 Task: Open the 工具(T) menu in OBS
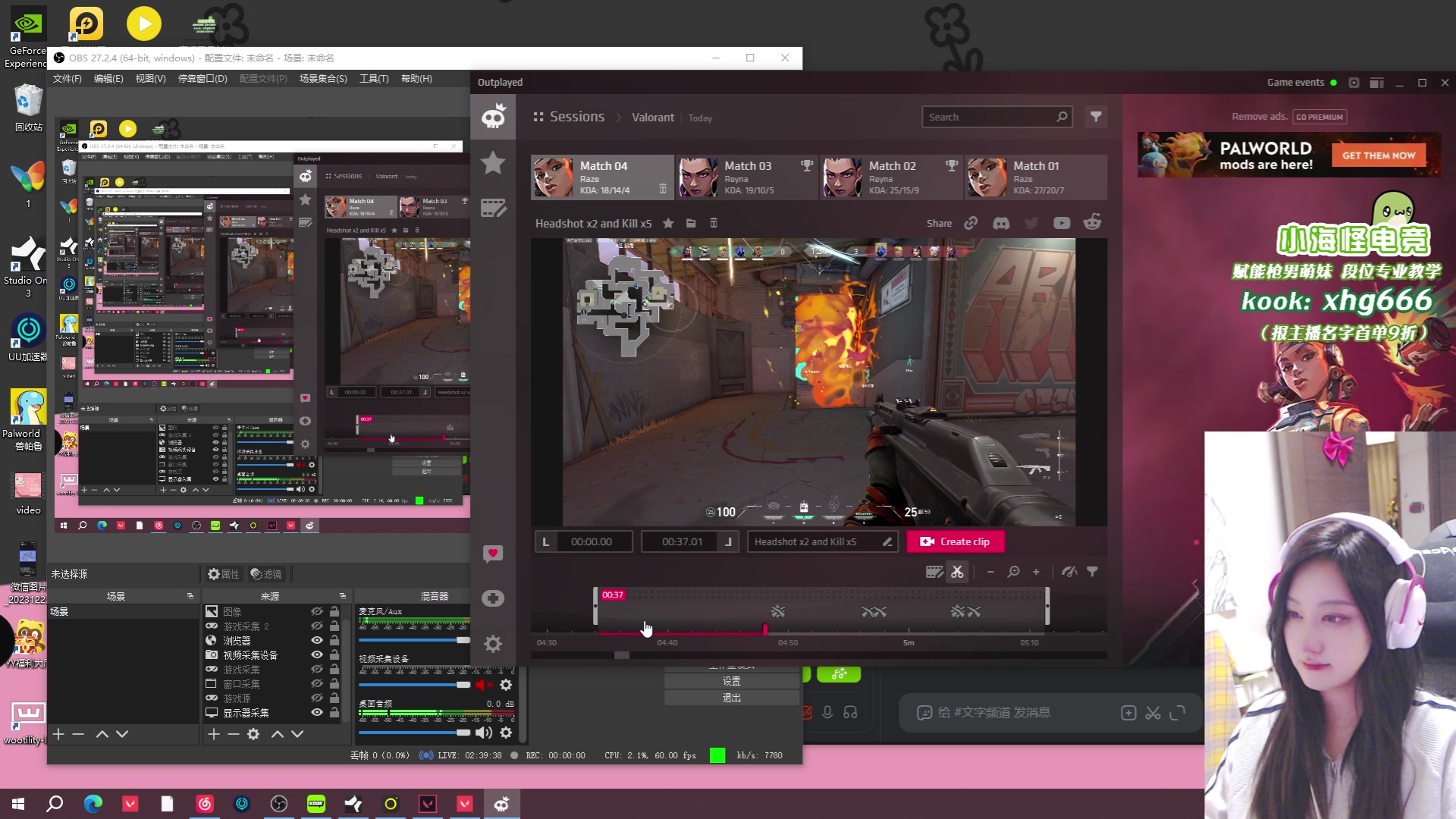click(x=374, y=79)
